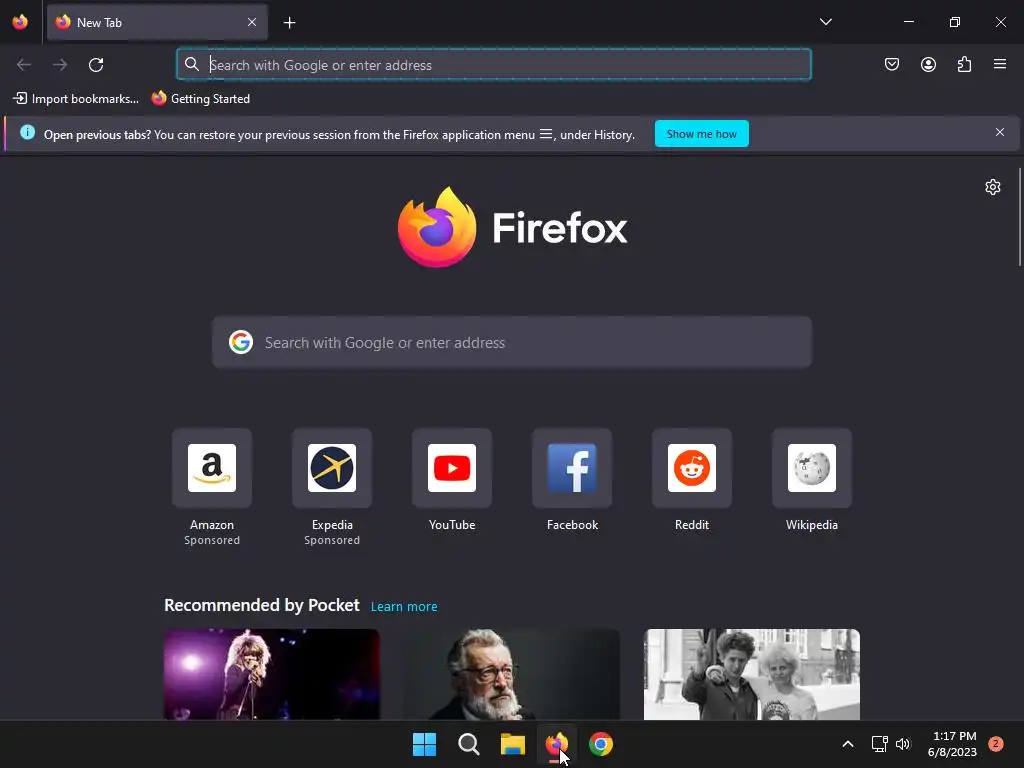Click the Firefox logo on page
This screenshot has height=768, width=1024.
pos(512,227)
